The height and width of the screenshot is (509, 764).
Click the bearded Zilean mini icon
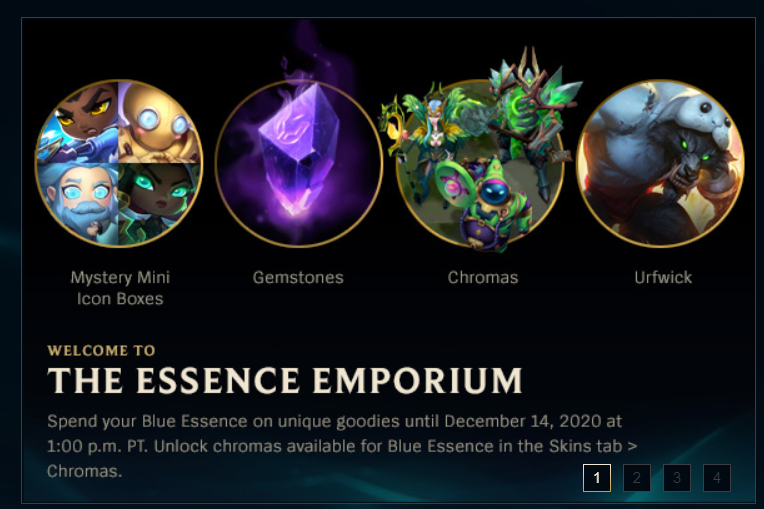coord(80,202)
